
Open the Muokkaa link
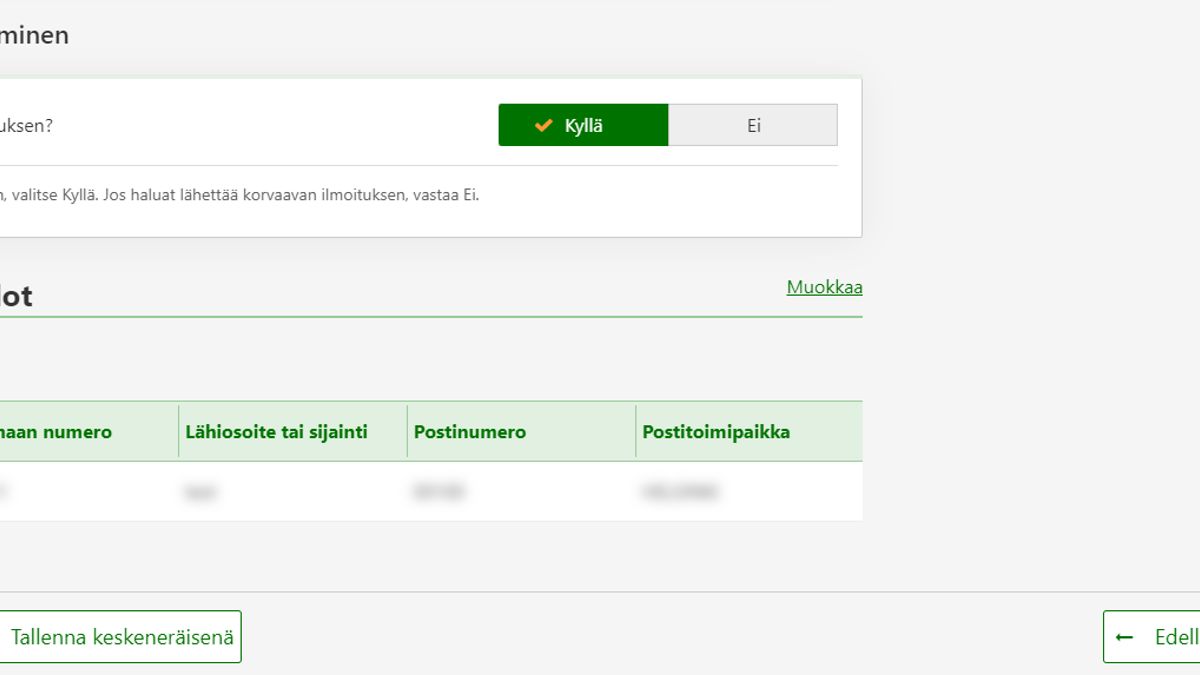click(x=824, y=288)
